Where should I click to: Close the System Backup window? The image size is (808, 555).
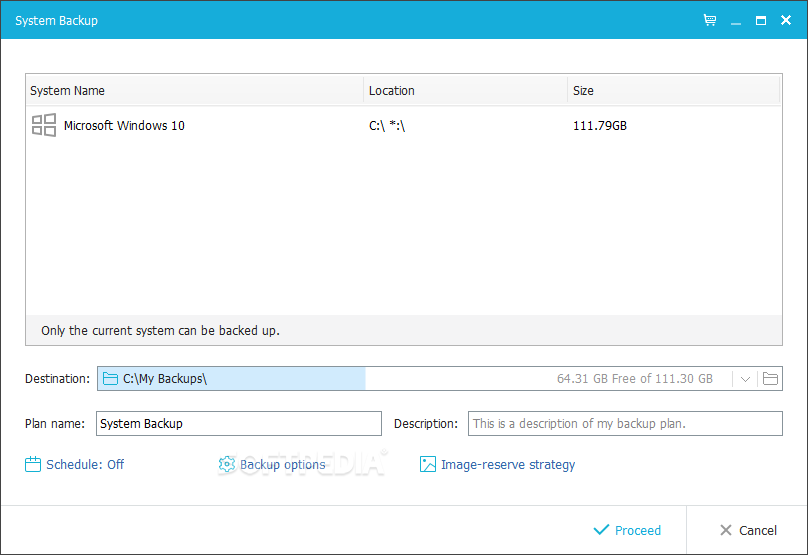click(x=786, y=20)
